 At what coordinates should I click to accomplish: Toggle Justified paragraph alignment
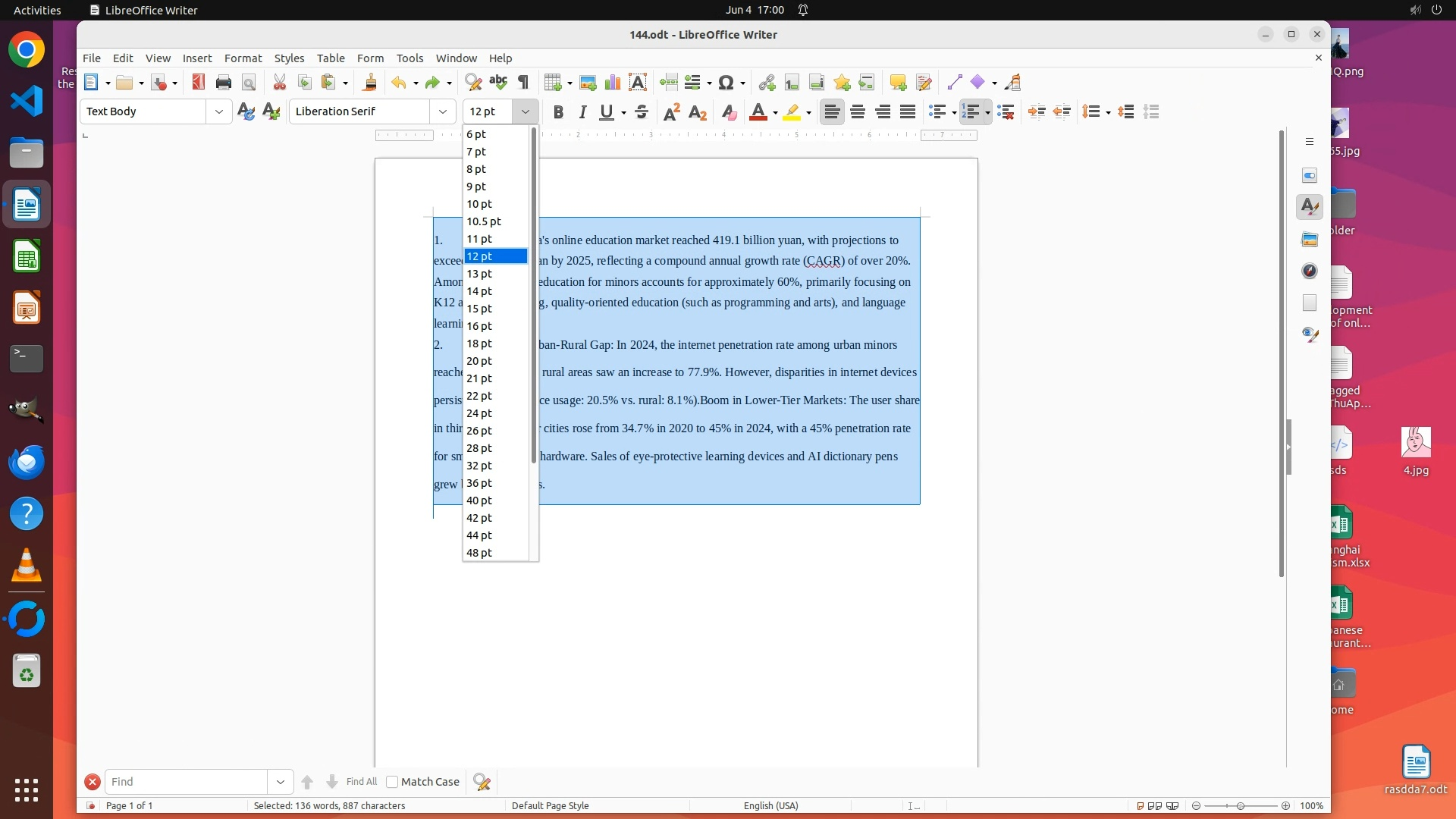click(x=908, y=112)
